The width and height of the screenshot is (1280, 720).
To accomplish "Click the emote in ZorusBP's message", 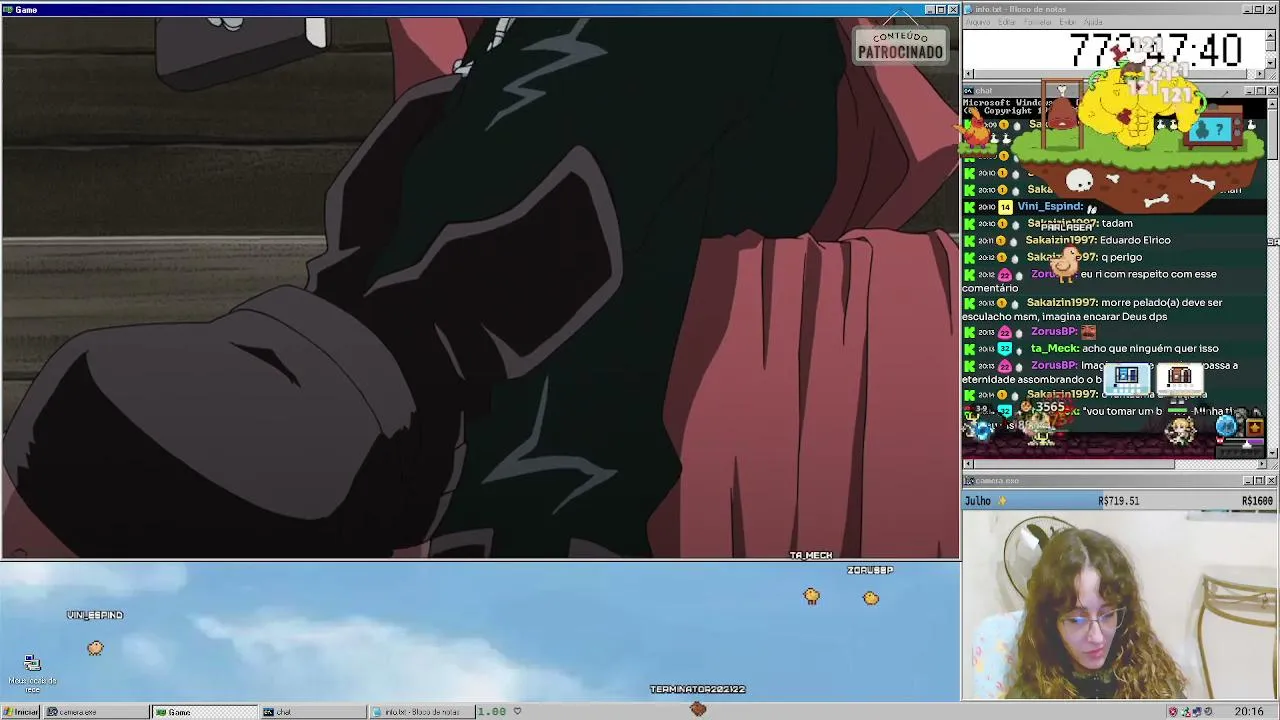I will (x=1089, y=332).
